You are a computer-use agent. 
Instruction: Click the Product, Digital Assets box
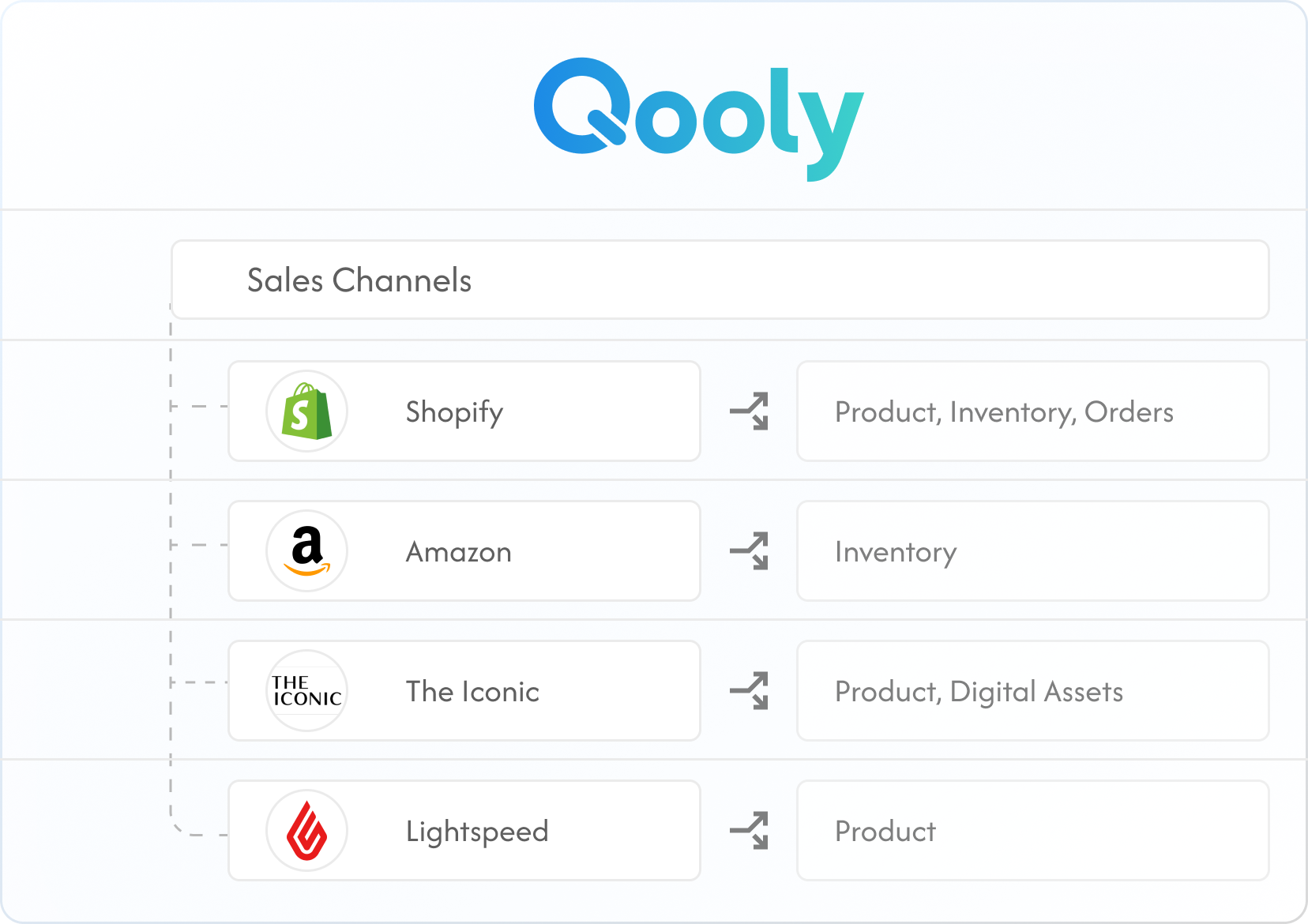[1032, 691]
